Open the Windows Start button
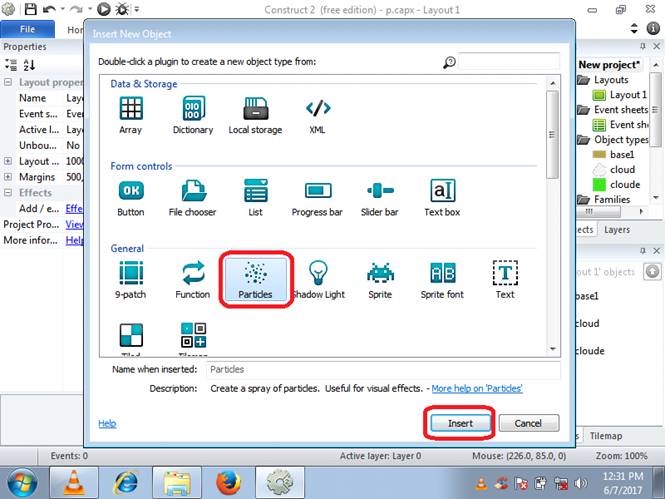The height and width of the screenshot is (499, 665). pyautogui.click(x=22, y=483)
